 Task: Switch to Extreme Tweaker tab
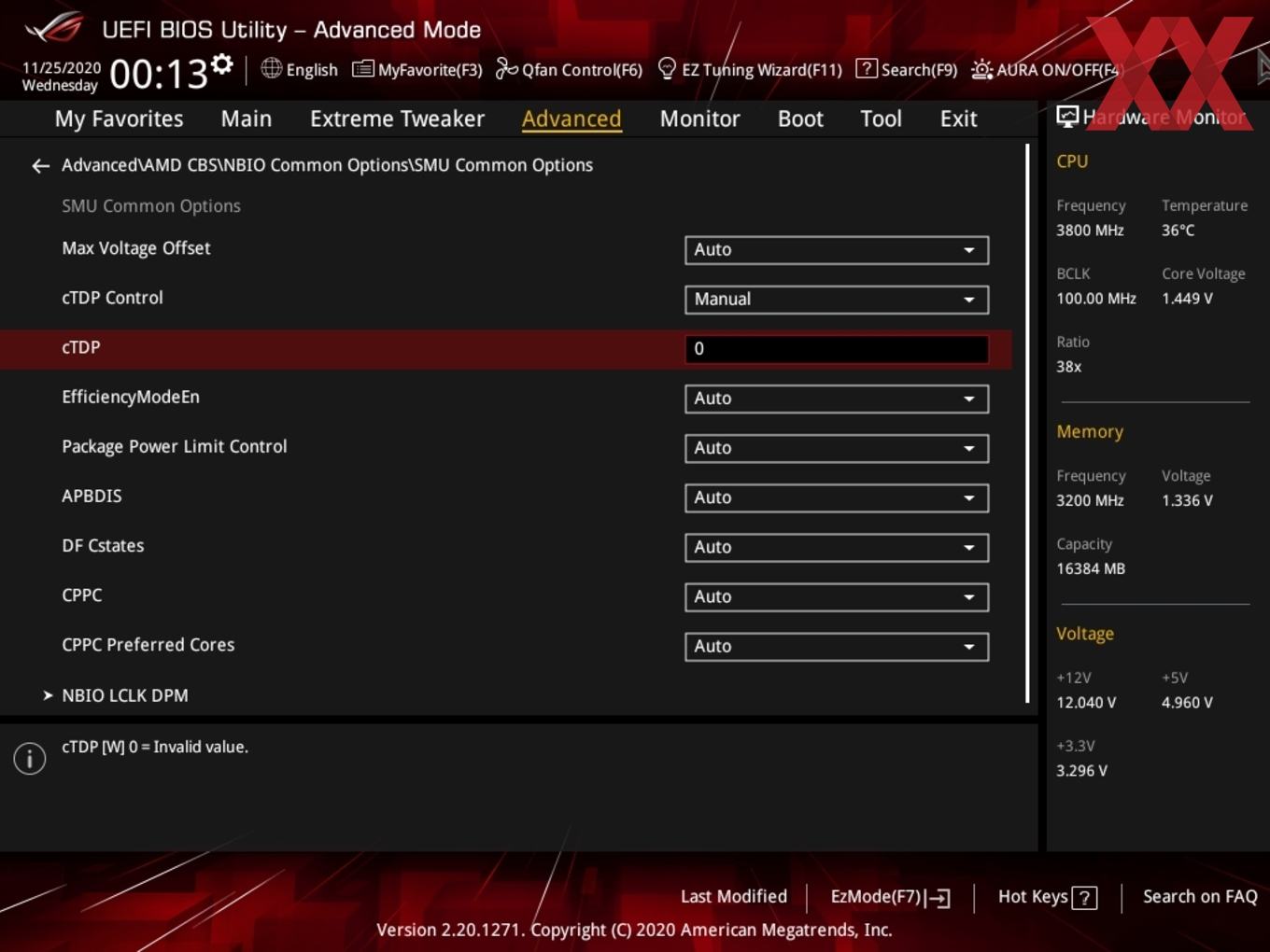click(397, 119)
